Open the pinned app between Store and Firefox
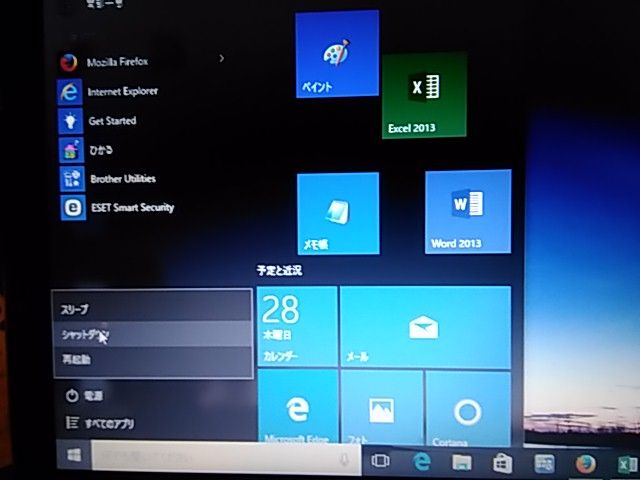The width and height of the screenshot is (640, 480). pyautogui.click(x=544, y=464)
